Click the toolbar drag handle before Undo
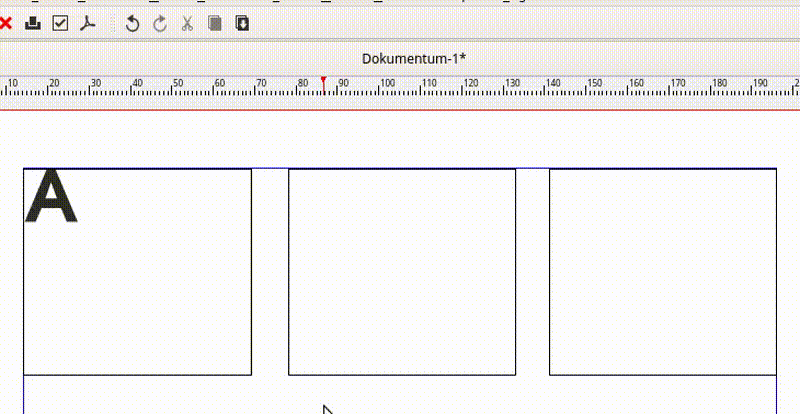Screen dimensions: 800x414 pos(112,23)
